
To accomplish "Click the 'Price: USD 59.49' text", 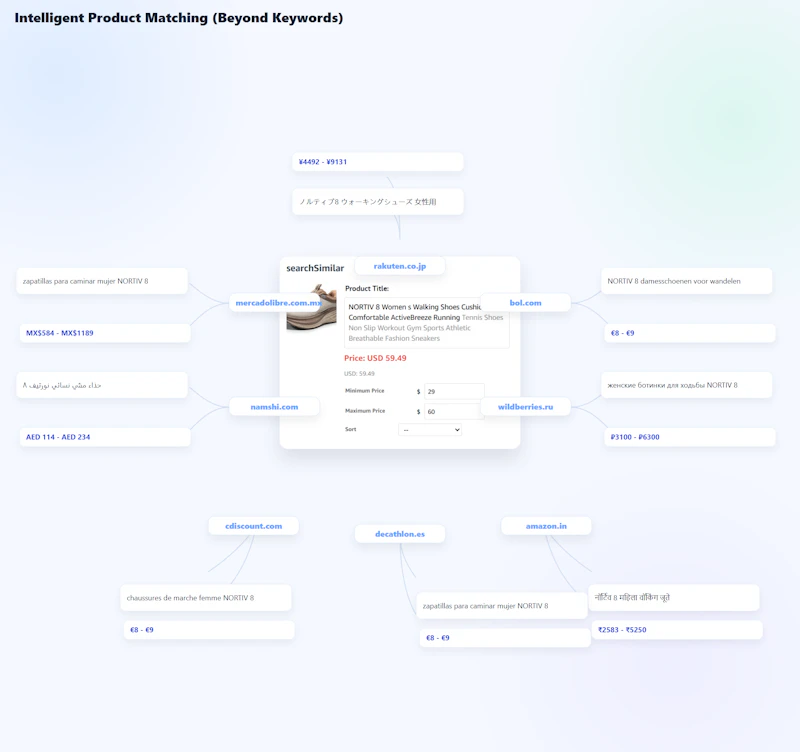I will 375,358.
